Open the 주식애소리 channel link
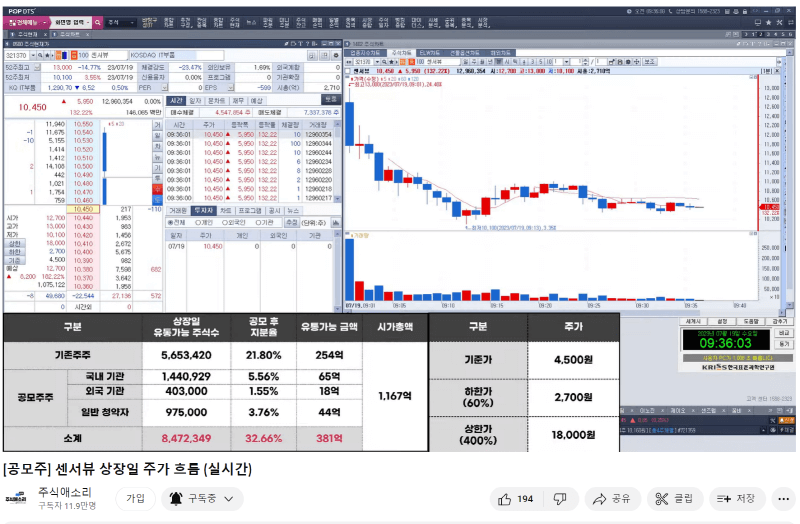 [65, 492]
